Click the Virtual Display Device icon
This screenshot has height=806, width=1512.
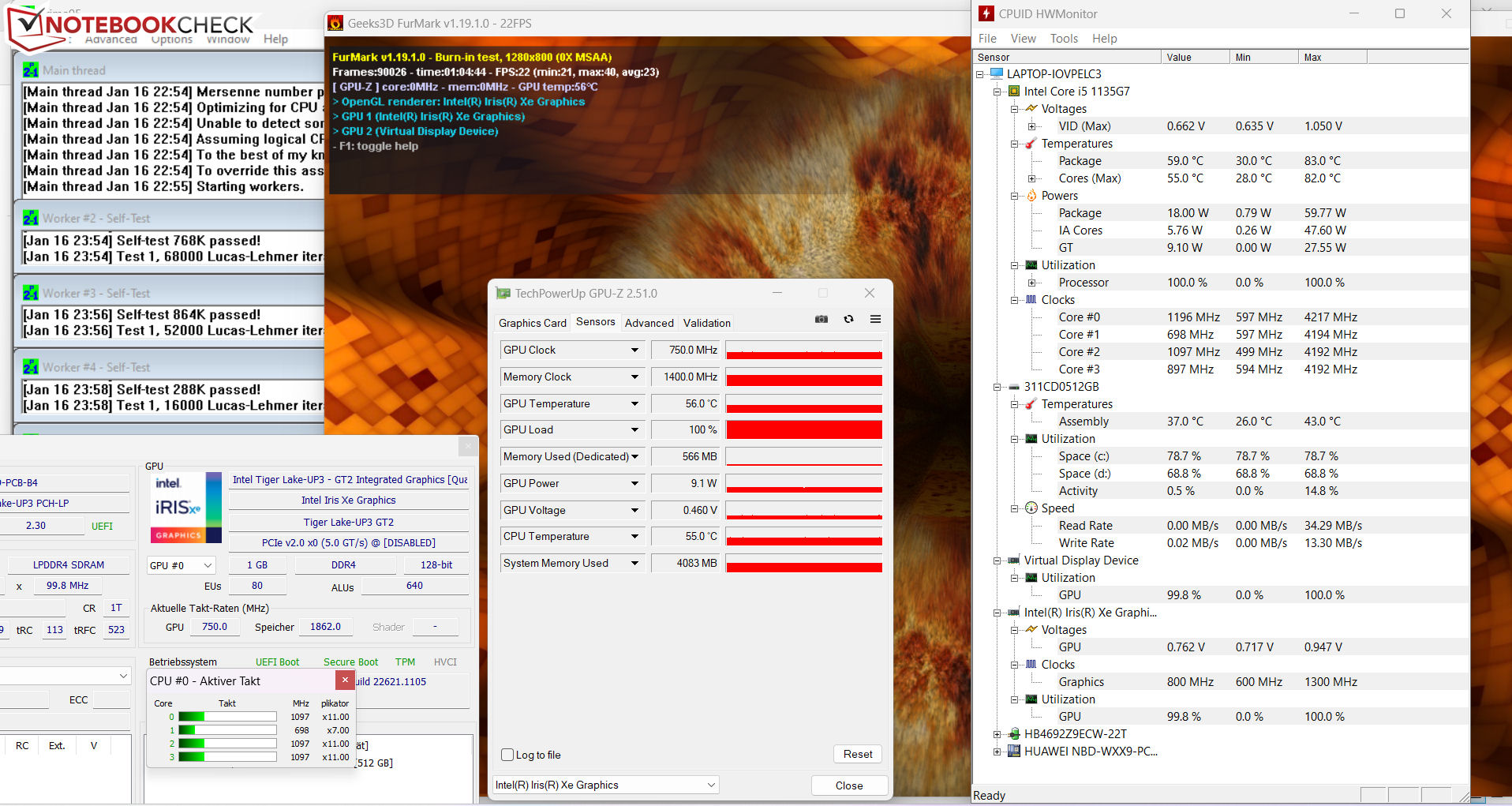pos(1014,560)
